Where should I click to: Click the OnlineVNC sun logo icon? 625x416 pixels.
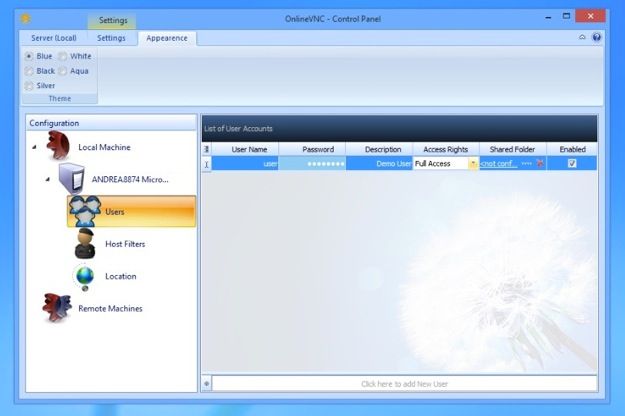(x=26, y=18)
